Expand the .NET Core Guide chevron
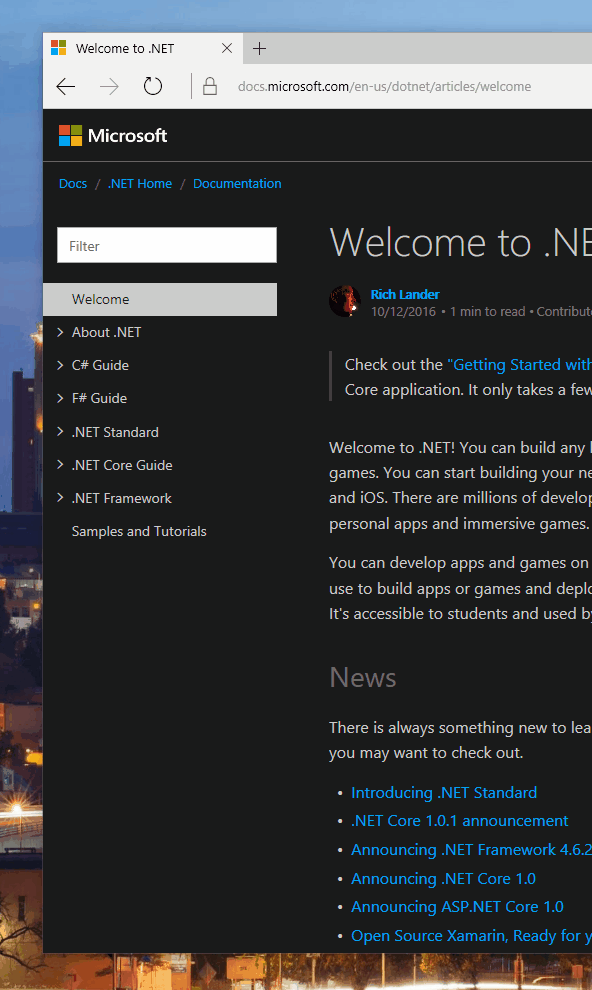 61,465
